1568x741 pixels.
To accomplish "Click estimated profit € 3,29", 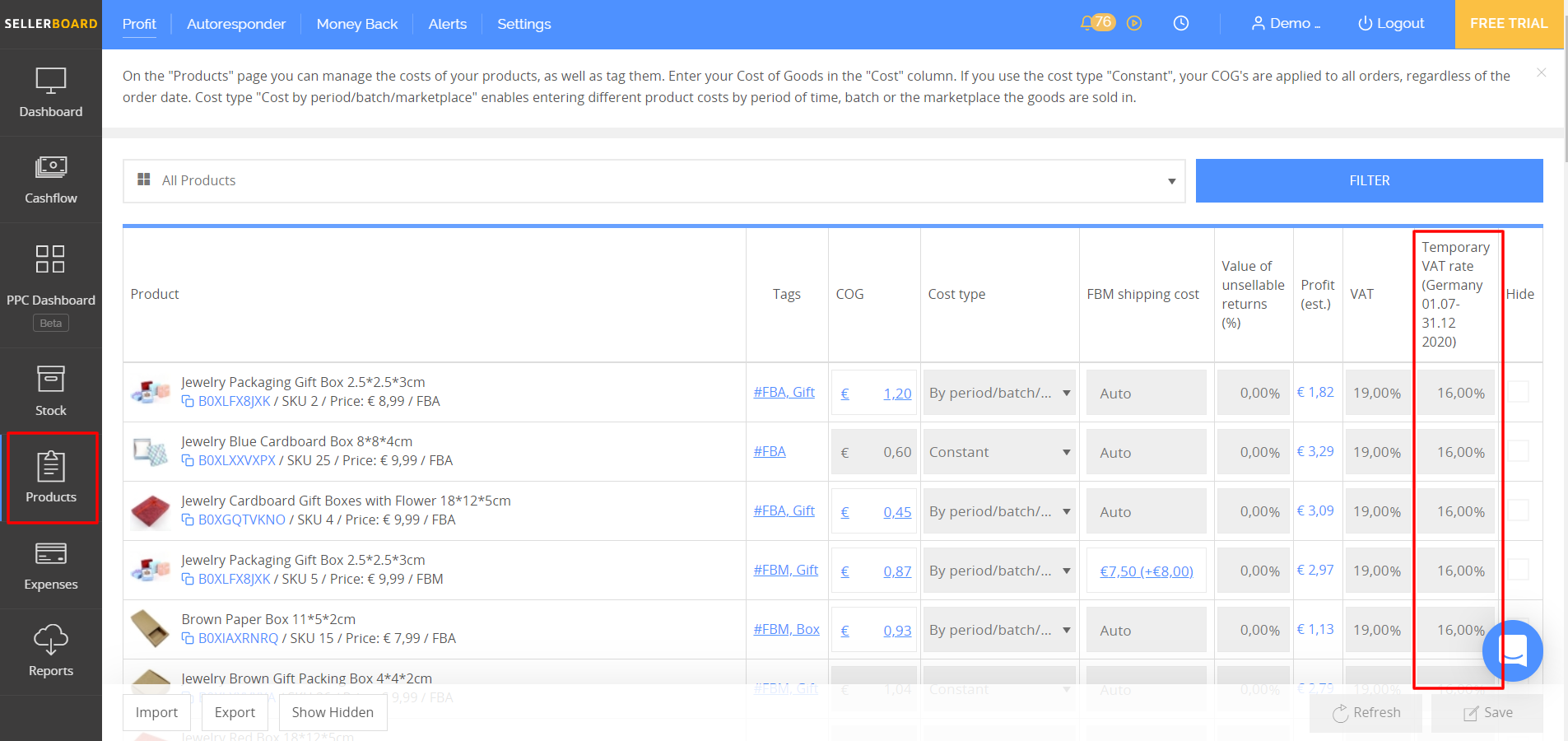I will tap(1315, 451).
